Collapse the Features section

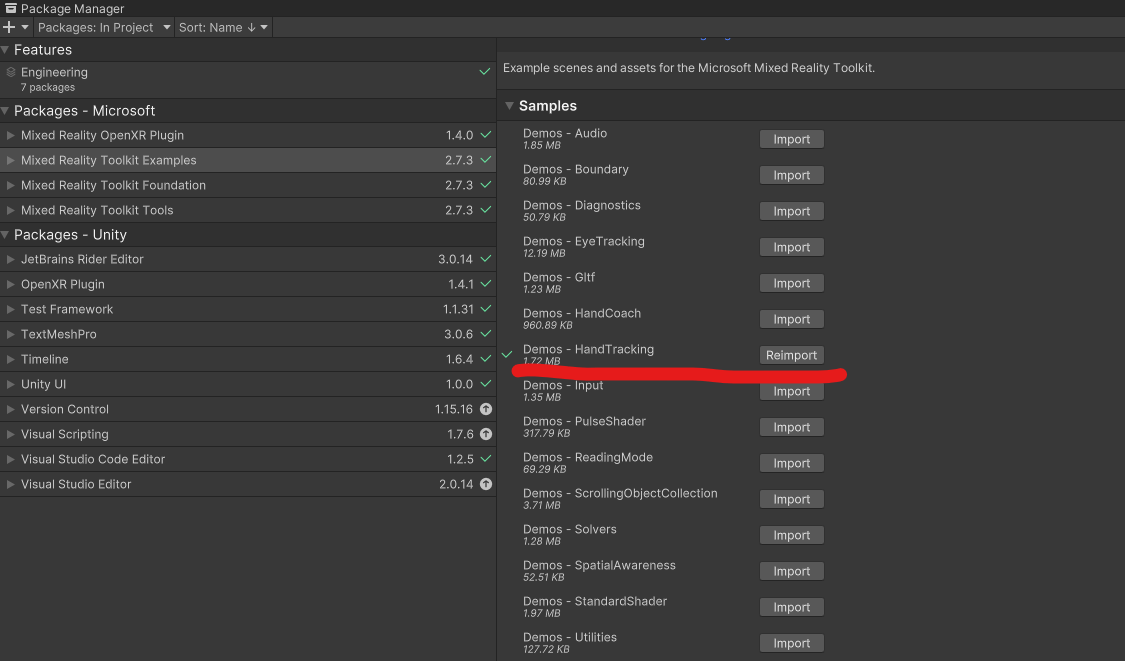click(x=5, y=50)
